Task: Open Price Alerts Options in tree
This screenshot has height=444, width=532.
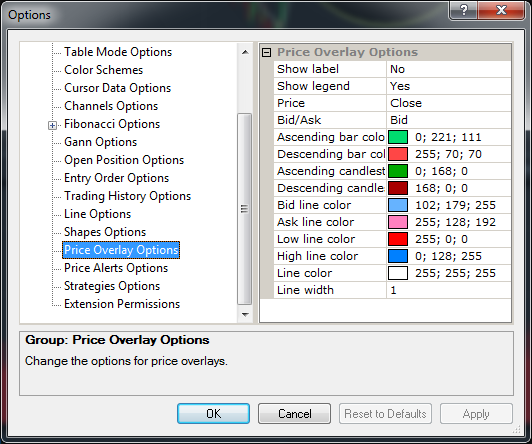Action: coord(116,268)
